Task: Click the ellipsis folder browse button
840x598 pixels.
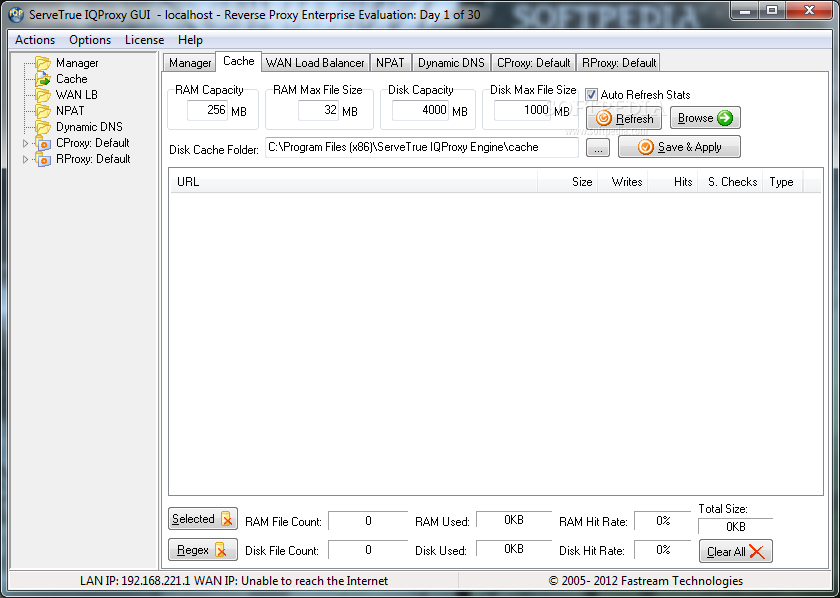Action: click(598, 147)
